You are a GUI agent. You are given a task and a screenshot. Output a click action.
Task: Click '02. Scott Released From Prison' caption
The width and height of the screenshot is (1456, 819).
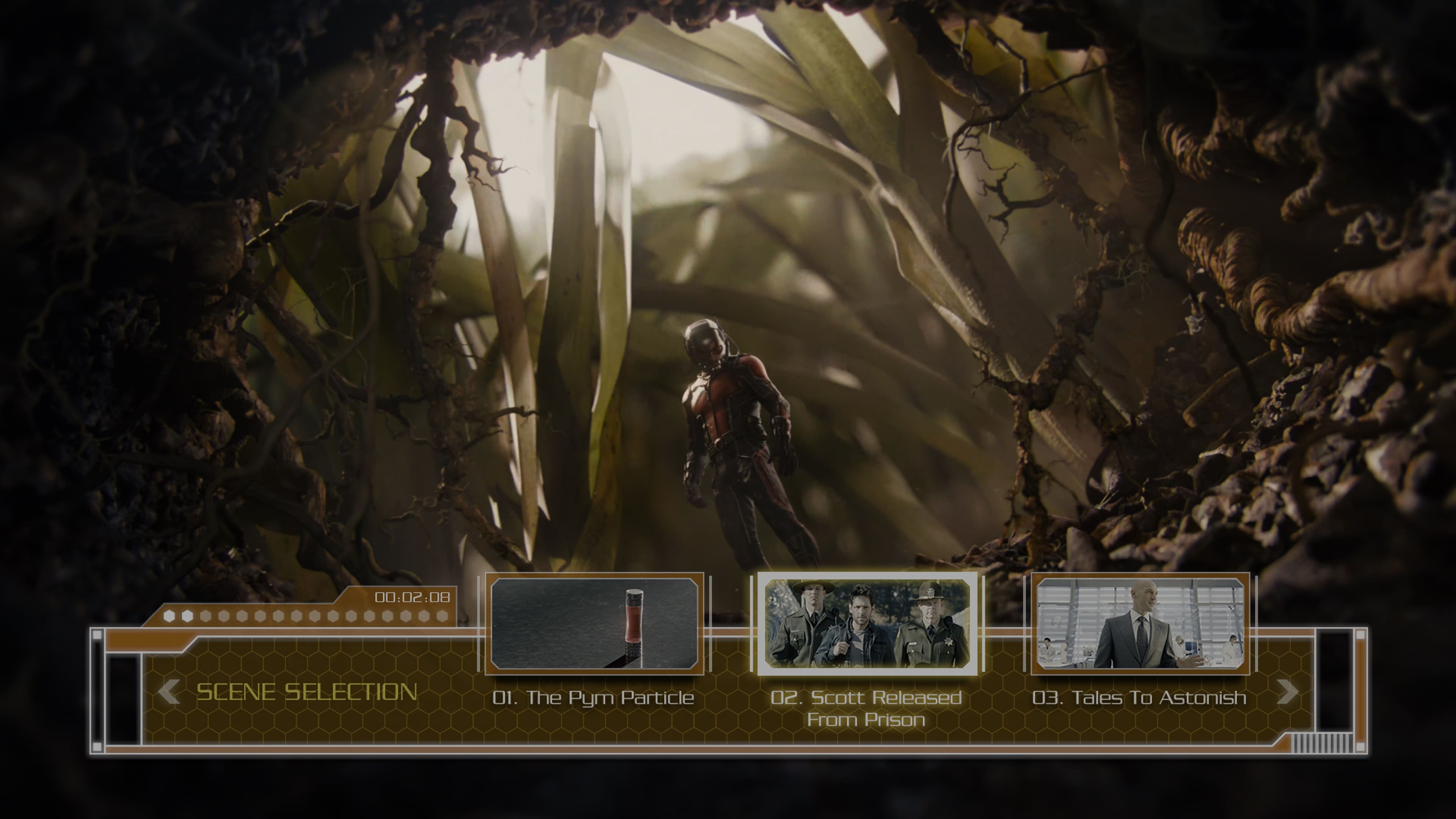(866, 709)
